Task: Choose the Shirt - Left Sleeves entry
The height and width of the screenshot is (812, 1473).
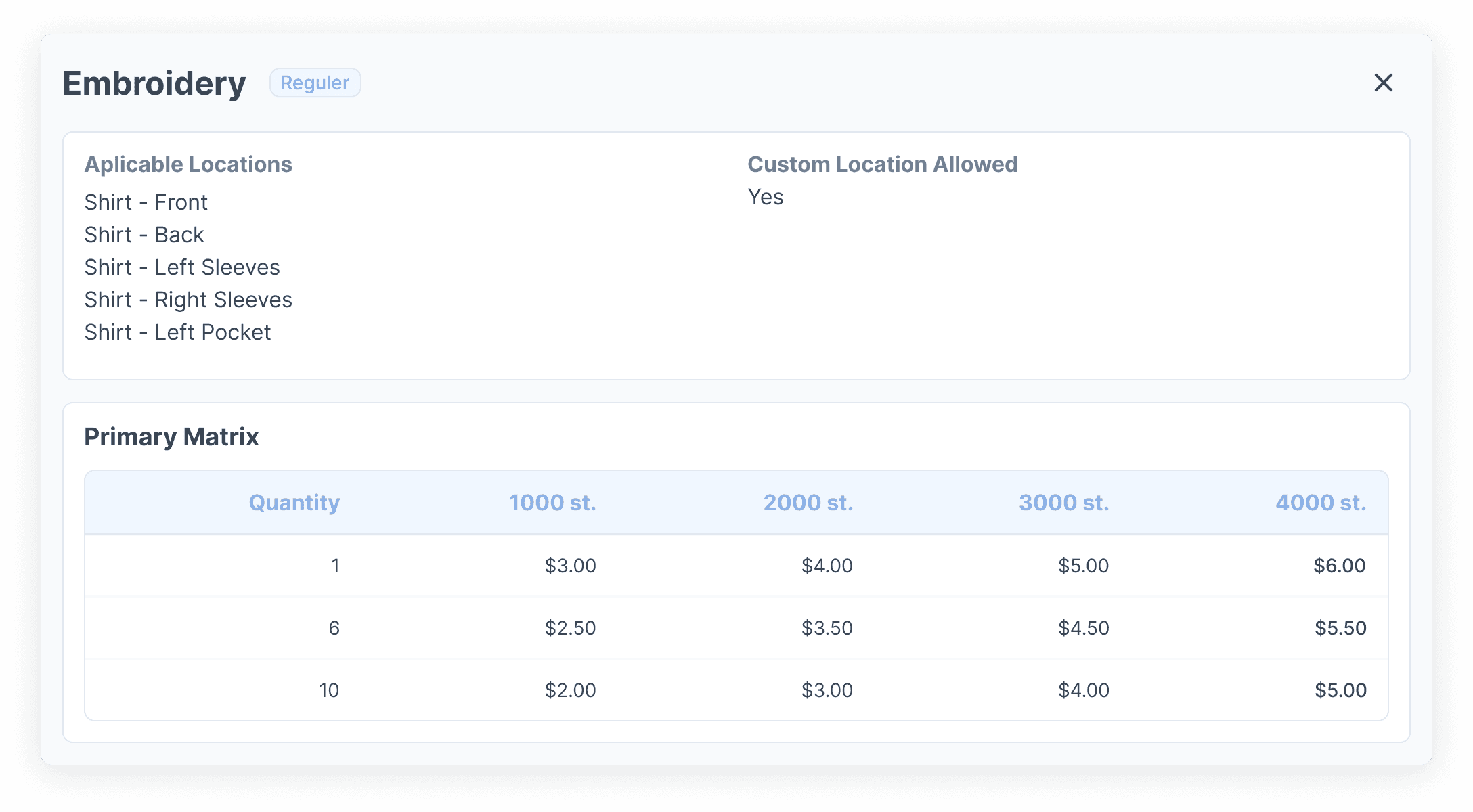Action: [182, 267]
